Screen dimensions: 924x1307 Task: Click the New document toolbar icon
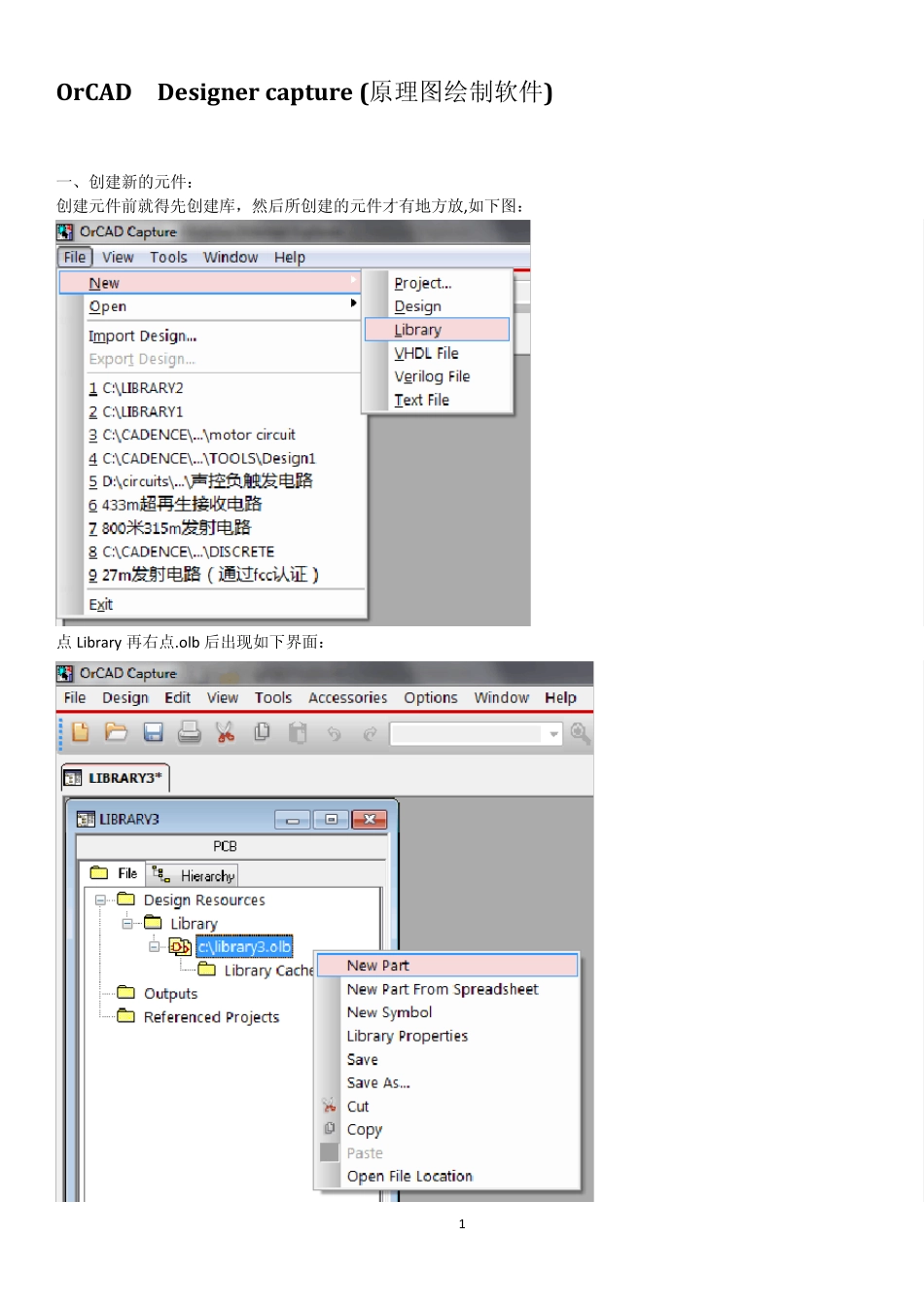click(x=81, y=732)
